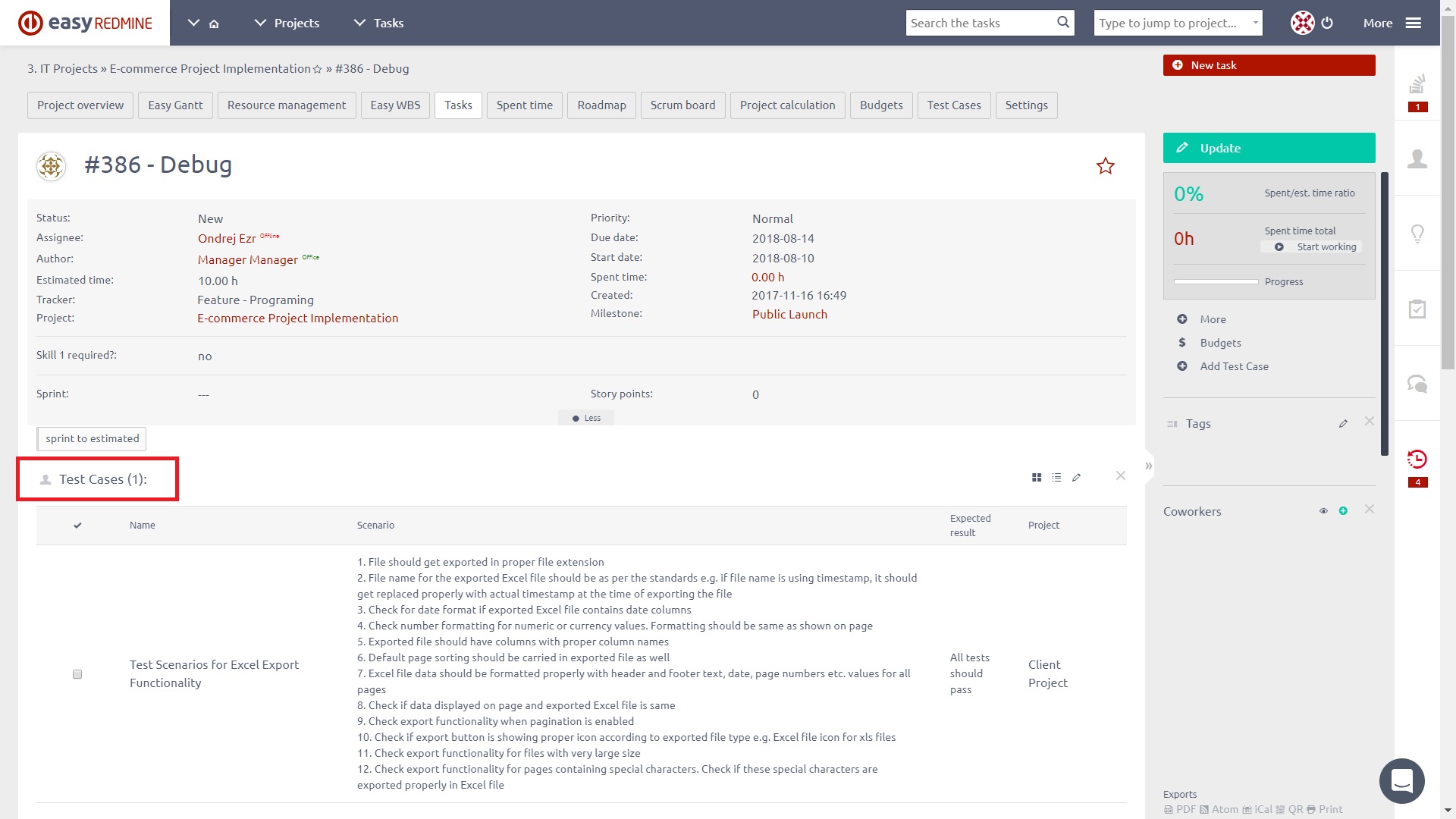The image size is (1456, 819).
Task: Open the Spent time tab
Action: (525, 105)
